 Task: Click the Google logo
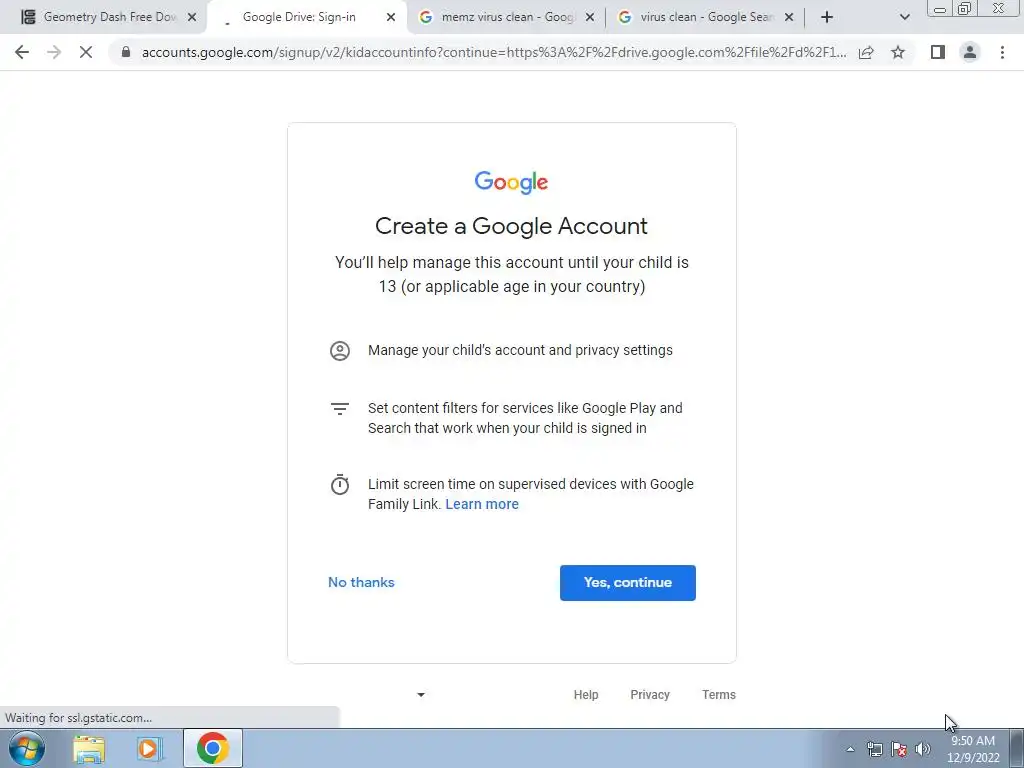click(511, 182)
